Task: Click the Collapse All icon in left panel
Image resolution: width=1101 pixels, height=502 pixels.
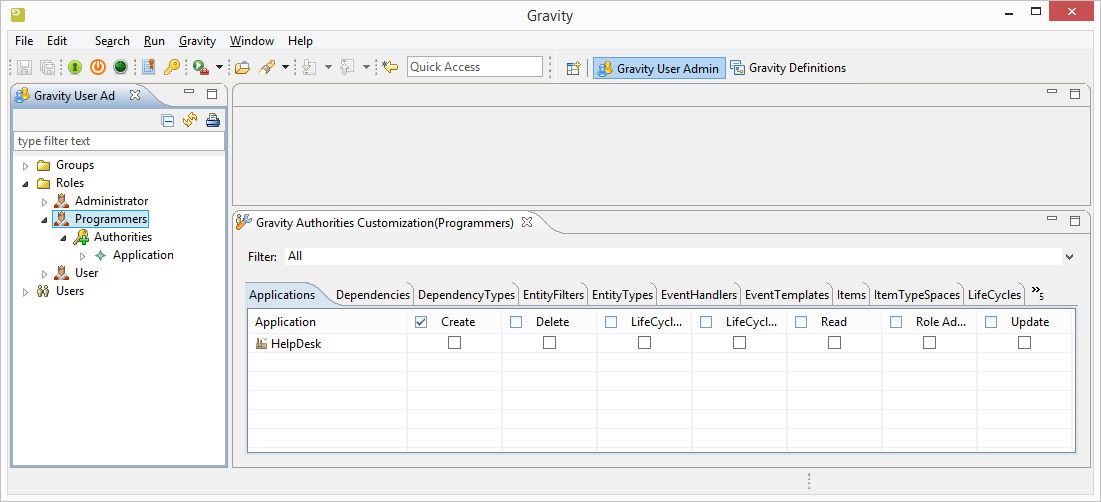Action: pos(168,121)
